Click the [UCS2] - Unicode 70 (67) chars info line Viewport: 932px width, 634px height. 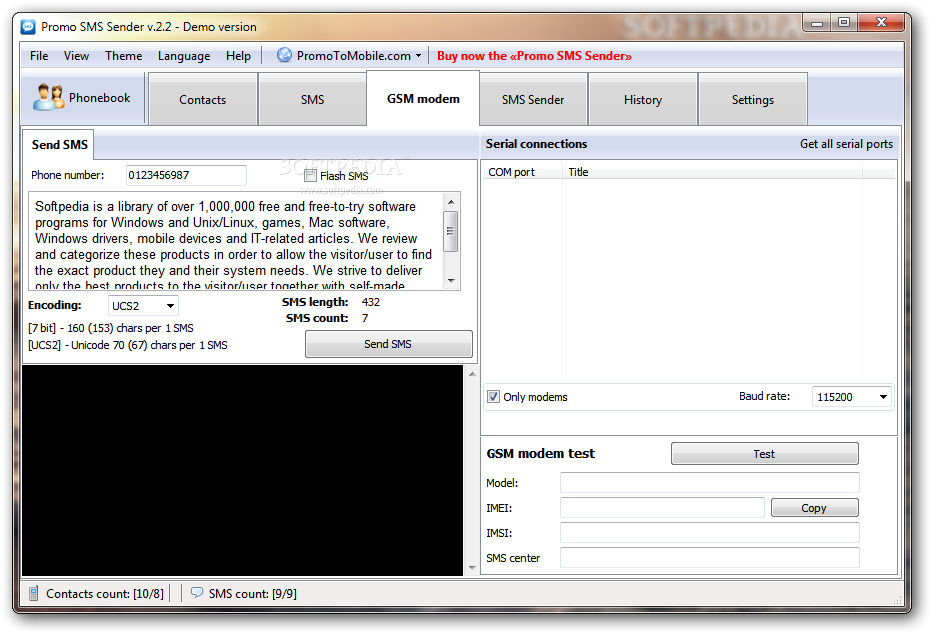coord(128,345)
